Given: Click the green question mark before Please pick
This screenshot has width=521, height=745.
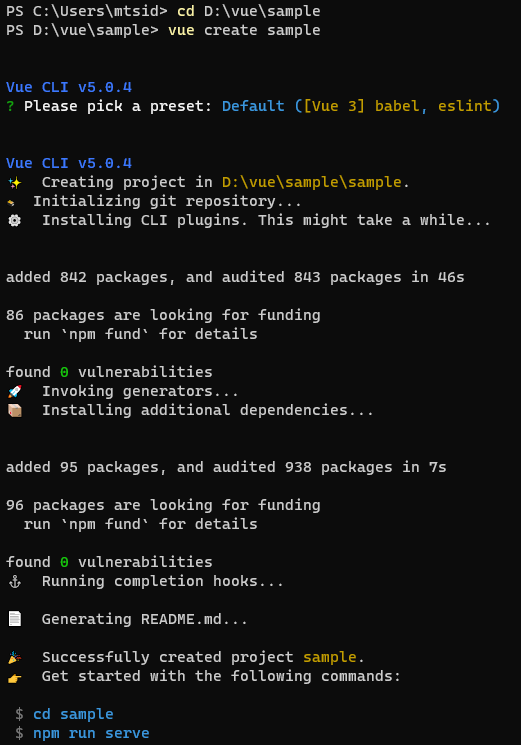Looking at the screenshot, I should [x=10, y=106].
